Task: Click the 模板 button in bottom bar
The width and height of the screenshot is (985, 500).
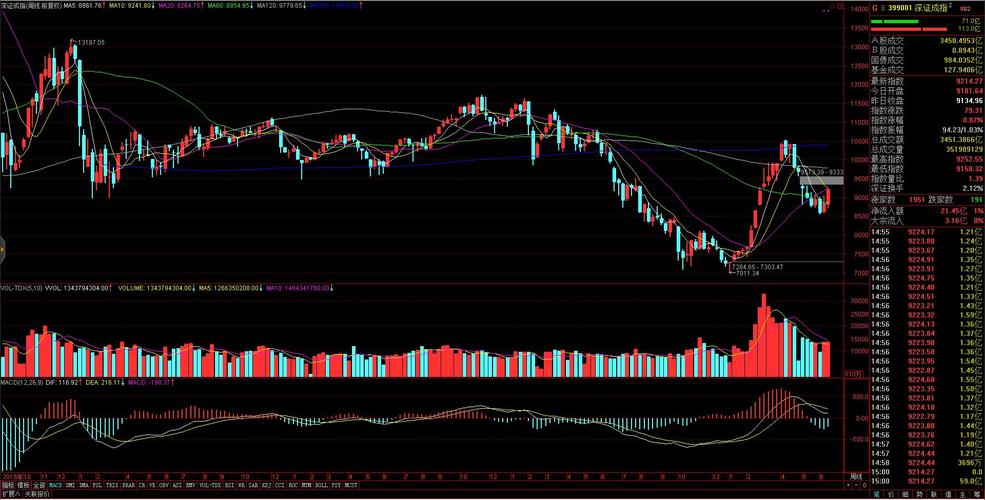Action: (x=22, y=485)
